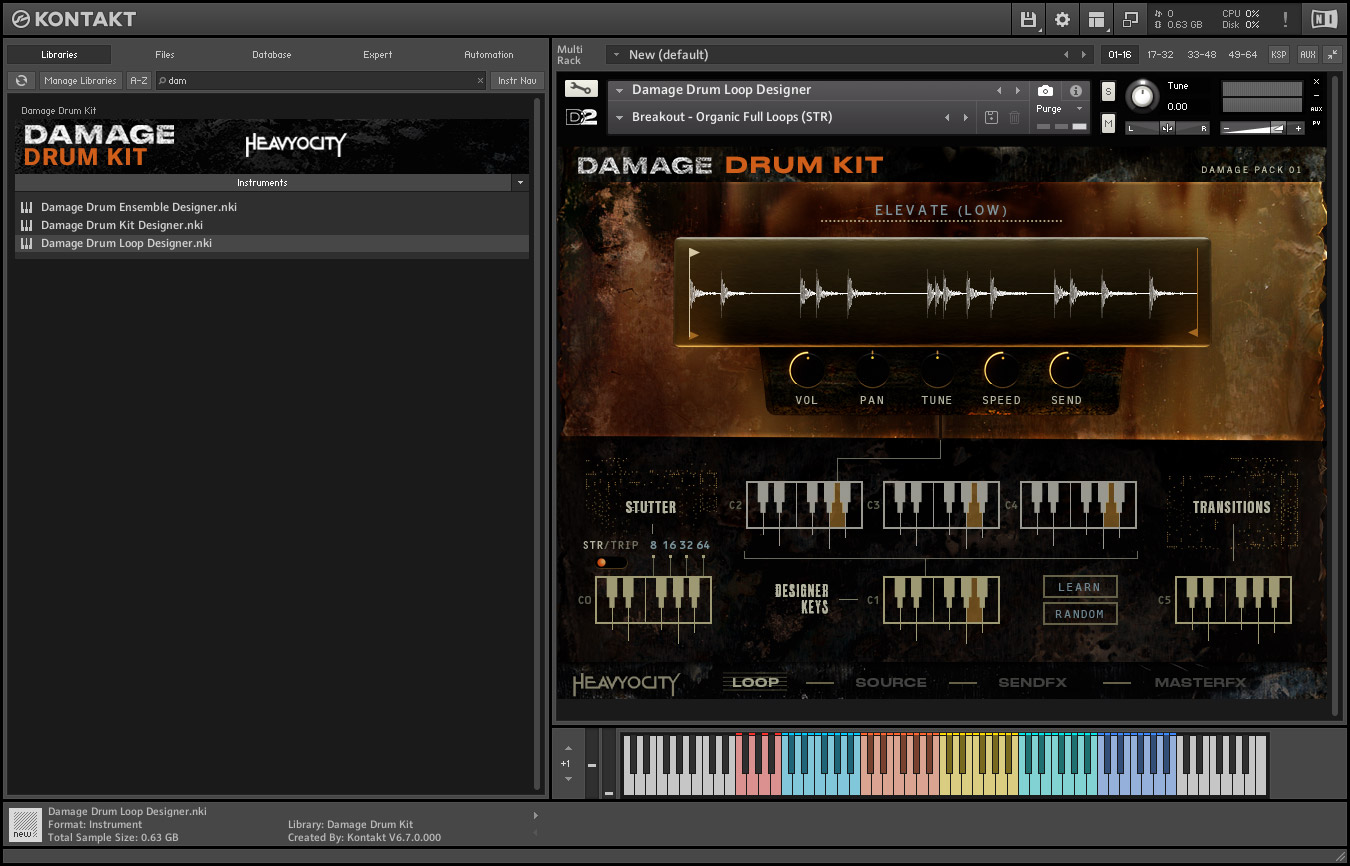1350x866 pixels.
Task: Flip the STR/TRIP stutter switch
Action: point(610,562)
